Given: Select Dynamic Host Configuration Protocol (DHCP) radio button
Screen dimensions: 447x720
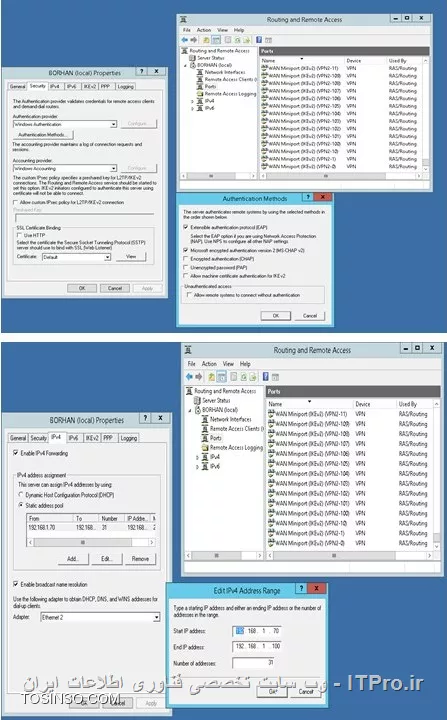Looking at the screenshot, I should click(21, 495).
